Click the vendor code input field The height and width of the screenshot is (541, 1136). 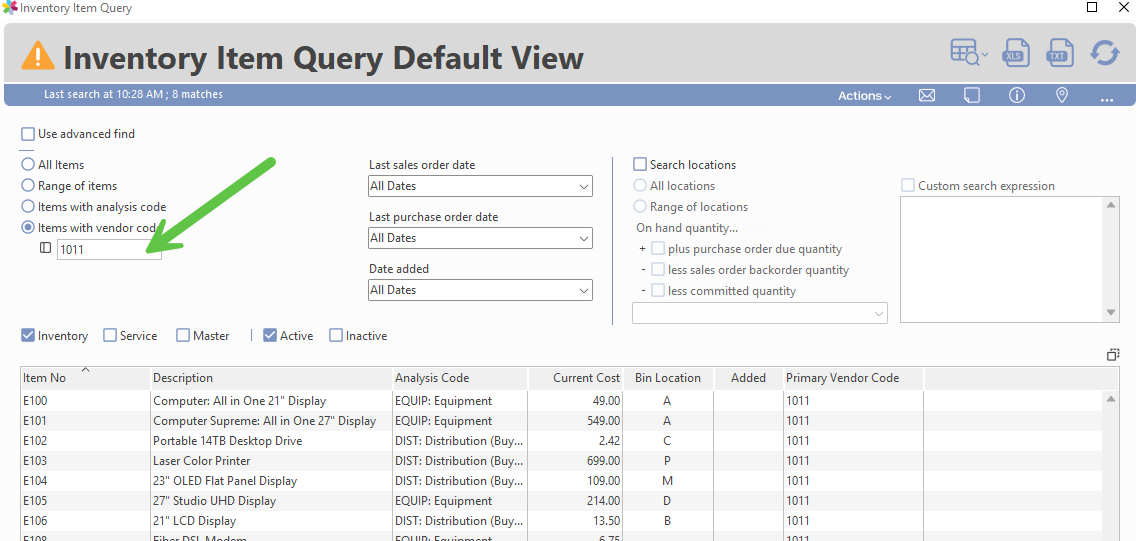click(x=109, y=249)
